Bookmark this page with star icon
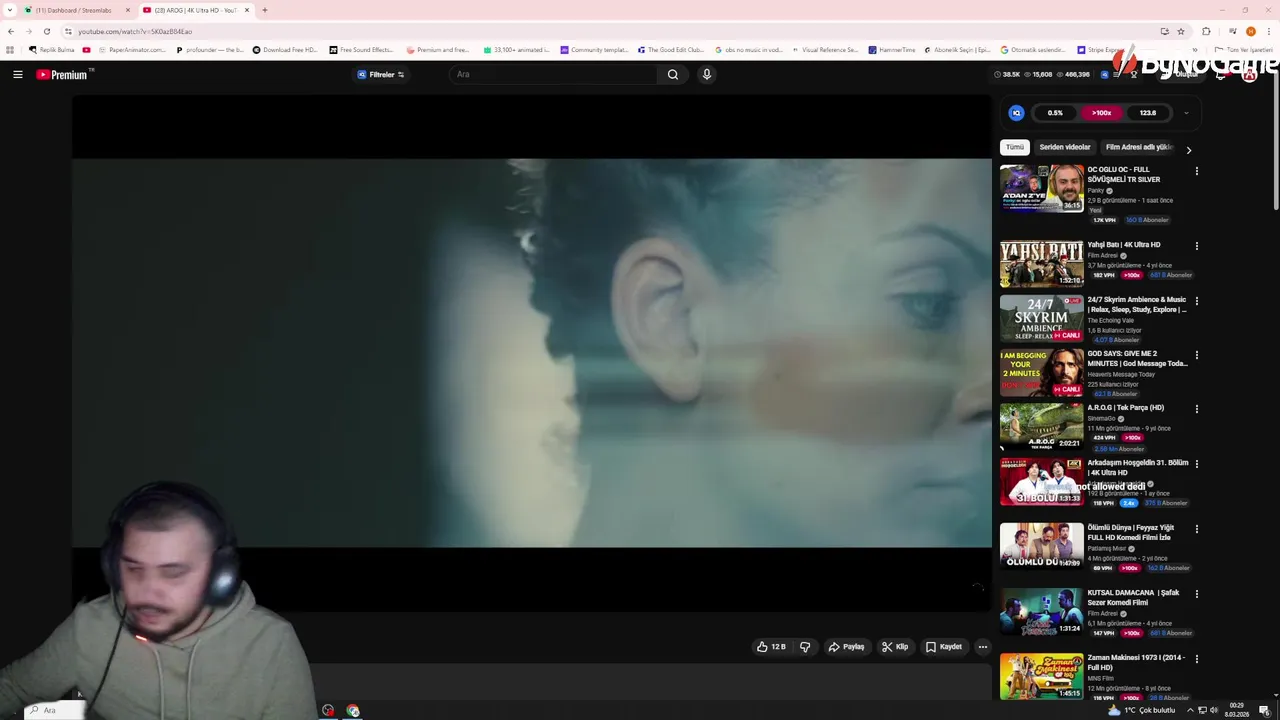Image resolution: width=1280 pixels, height=720 pixels. 1181,31
